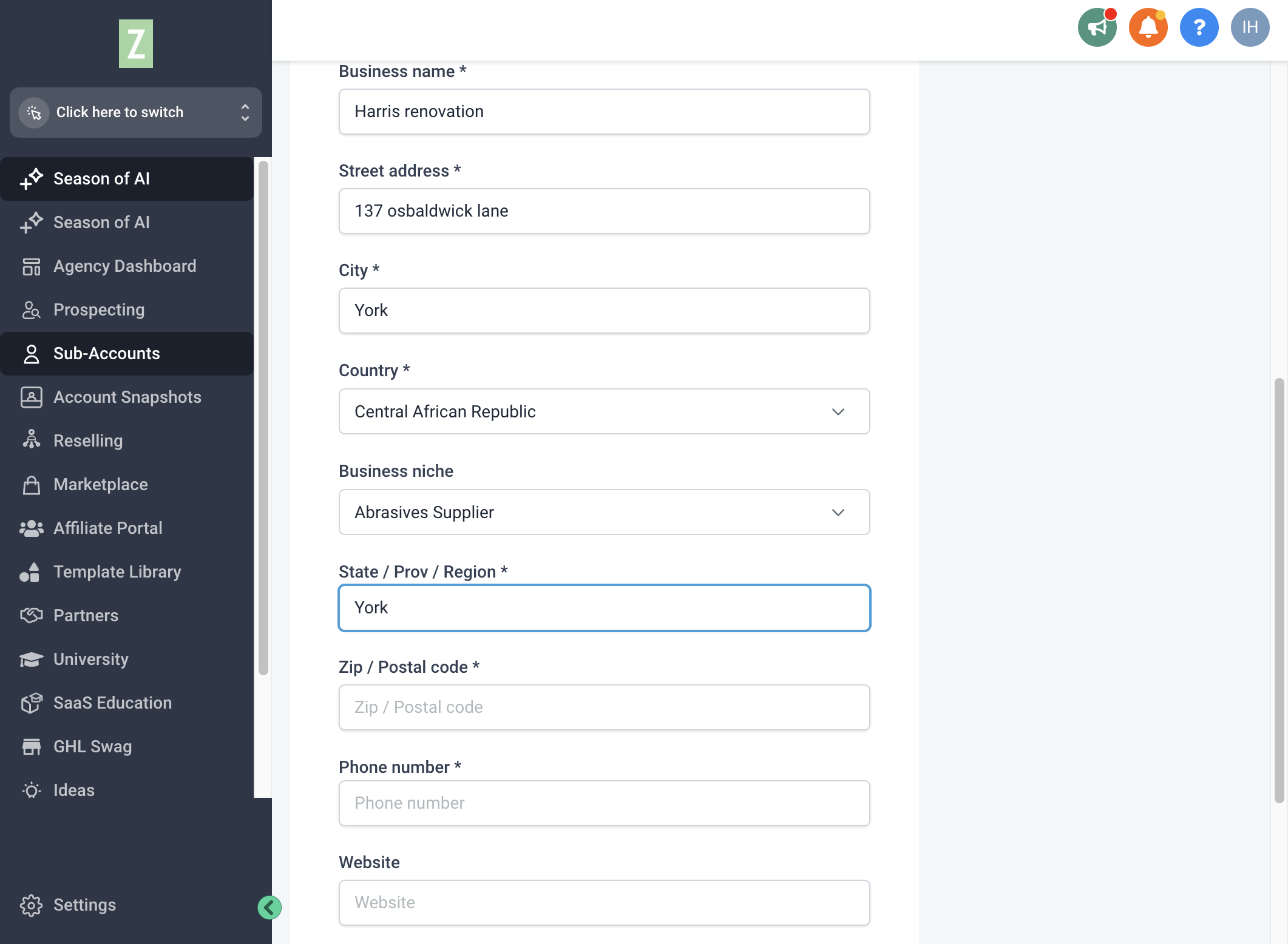
Task: Click the Settings gear icon
Action: pyautogui.click(x=31, y=905)
